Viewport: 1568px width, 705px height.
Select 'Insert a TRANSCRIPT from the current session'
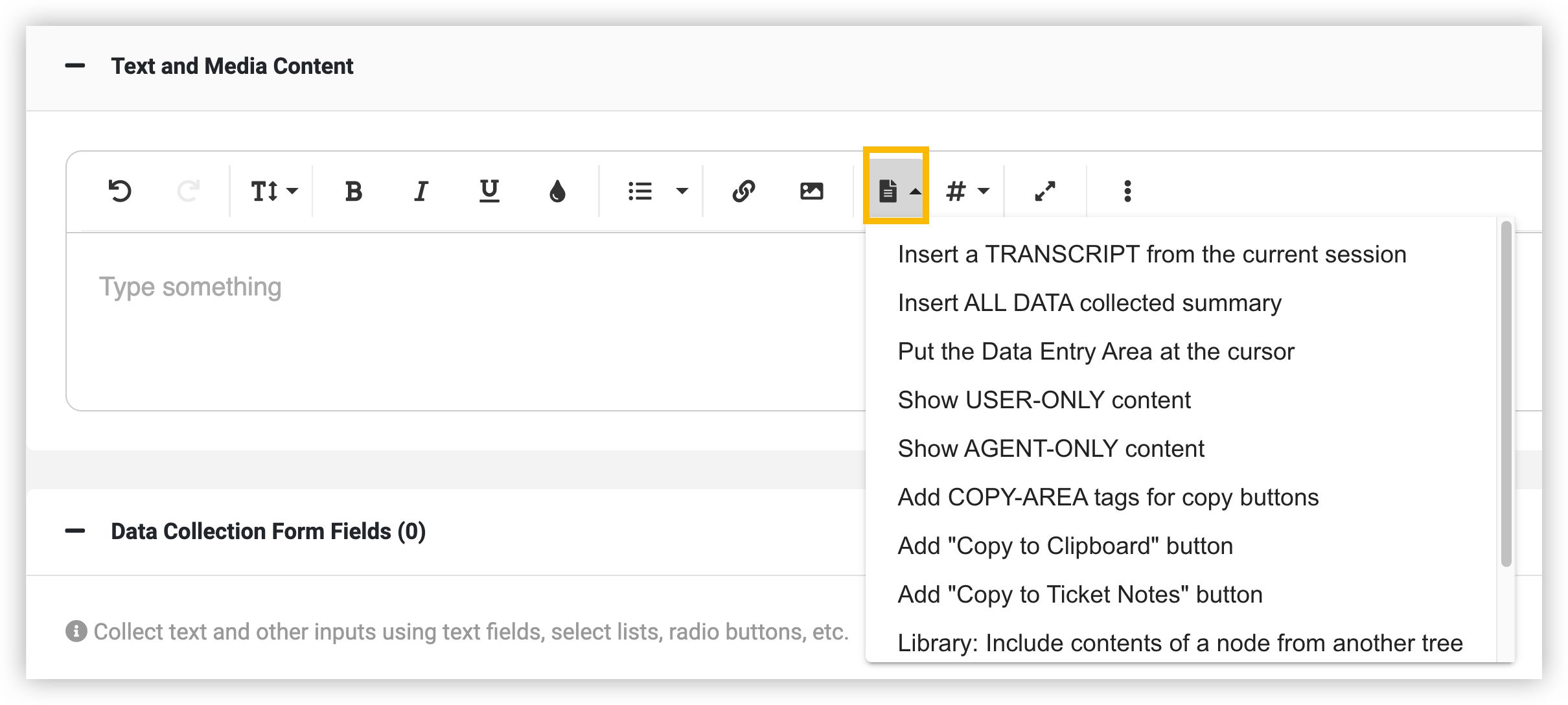point(1152,253)
